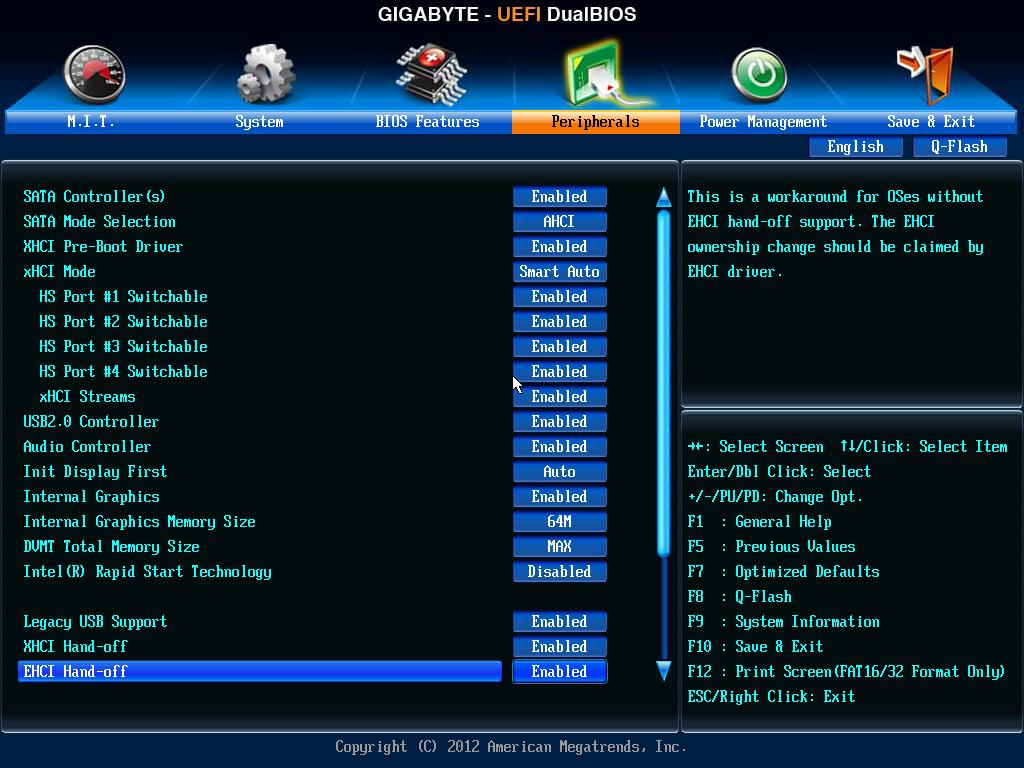Click the Peripherals circuit board icon
Screen dimensions: 1024x768
coord(600,73)
